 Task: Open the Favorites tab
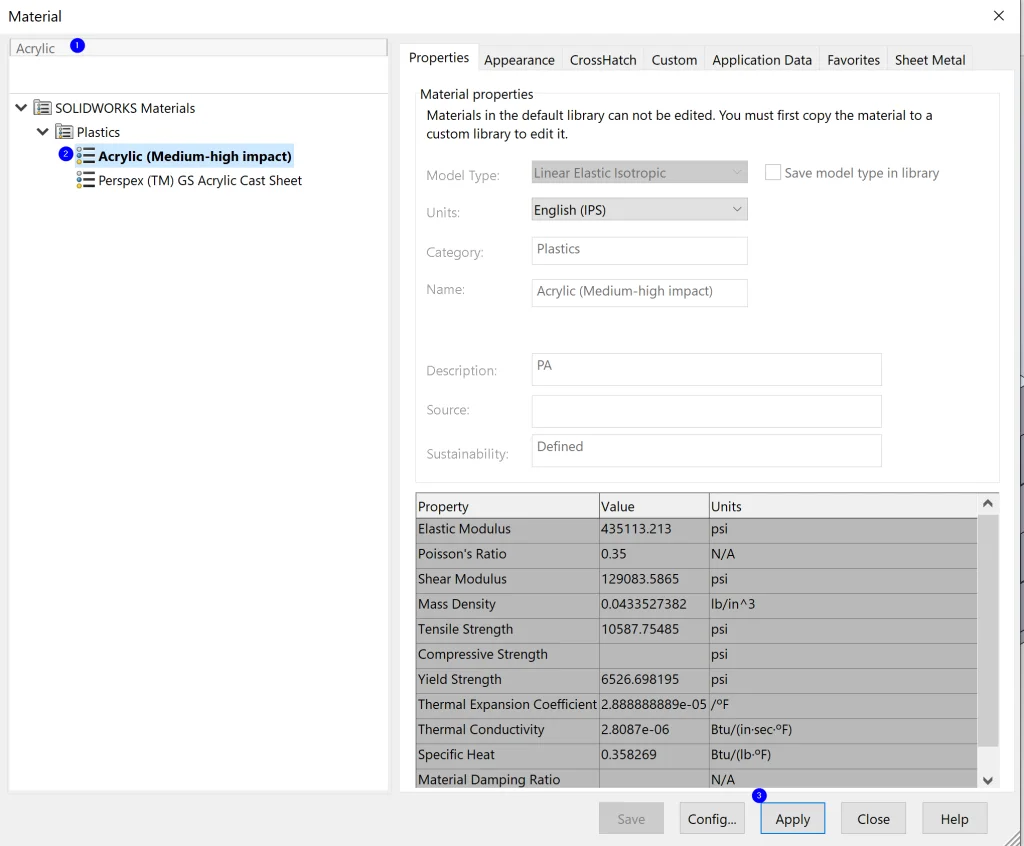[x=853, y=60]
